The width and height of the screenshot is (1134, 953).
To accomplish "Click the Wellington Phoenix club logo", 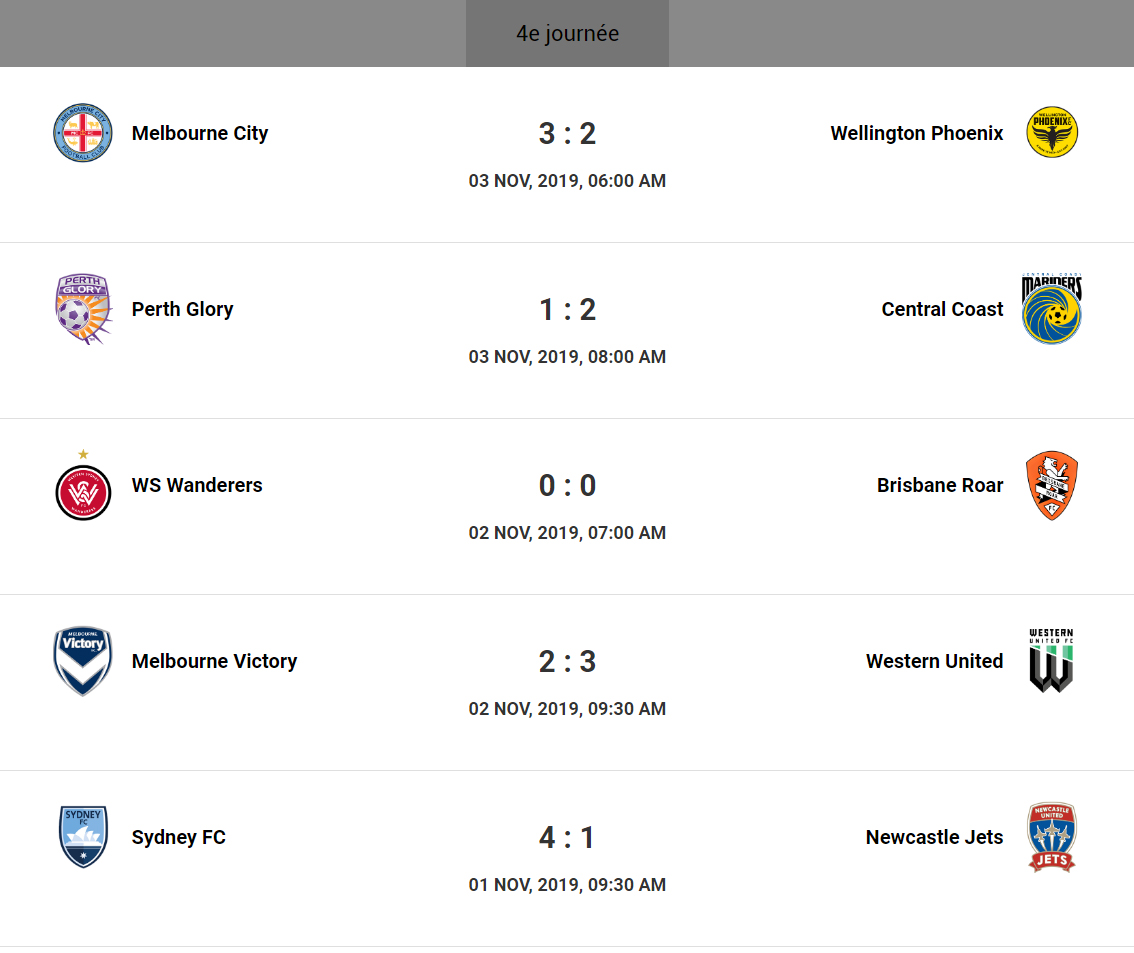I will pyautogui.click(x=1052, y=132).
